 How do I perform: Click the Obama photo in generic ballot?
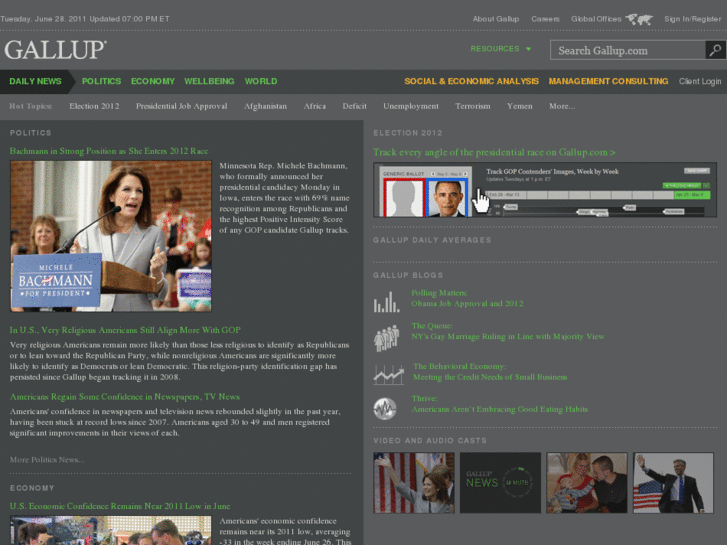(x=447, y=198)
